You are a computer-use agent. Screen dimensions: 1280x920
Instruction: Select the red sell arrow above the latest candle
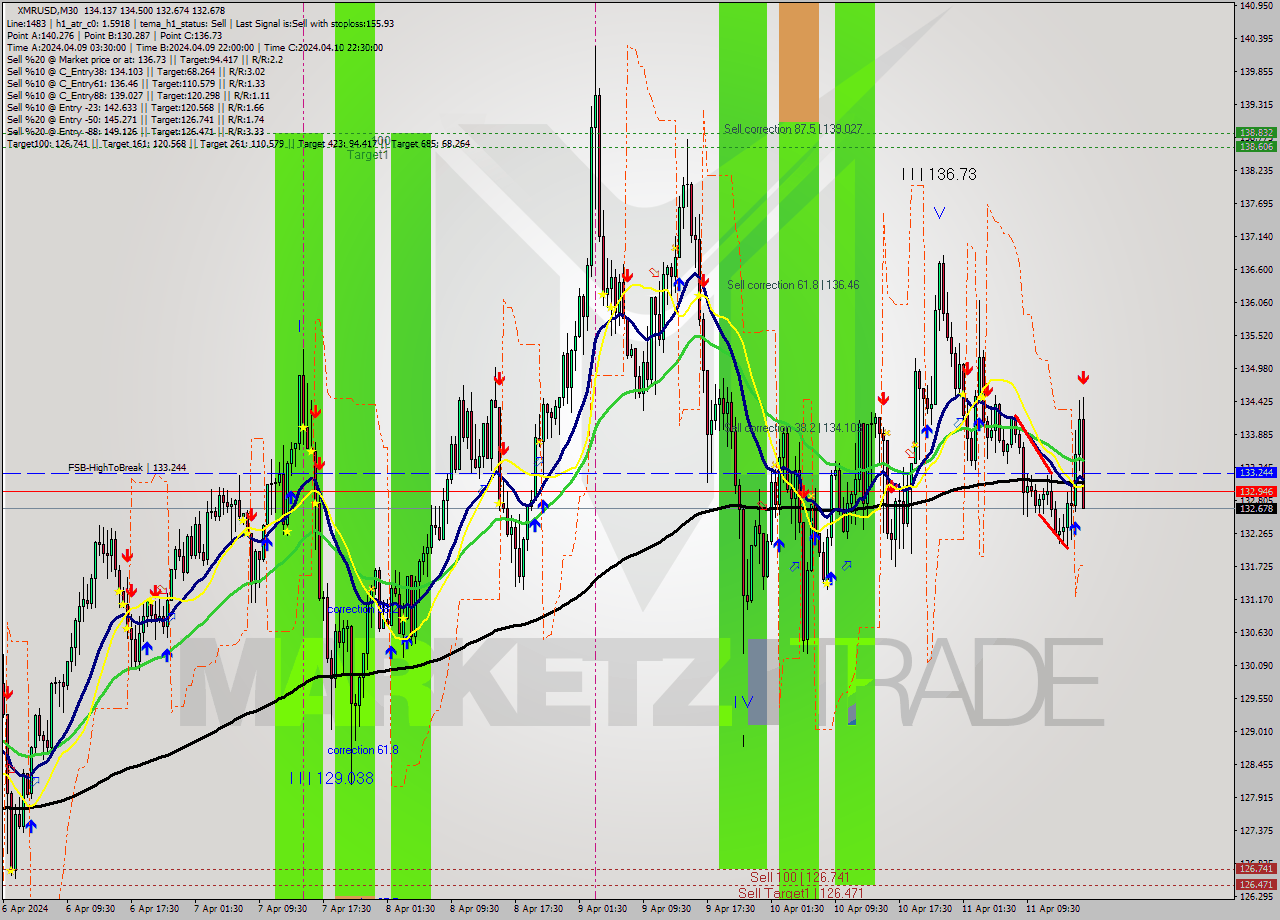pos(1083,378)
